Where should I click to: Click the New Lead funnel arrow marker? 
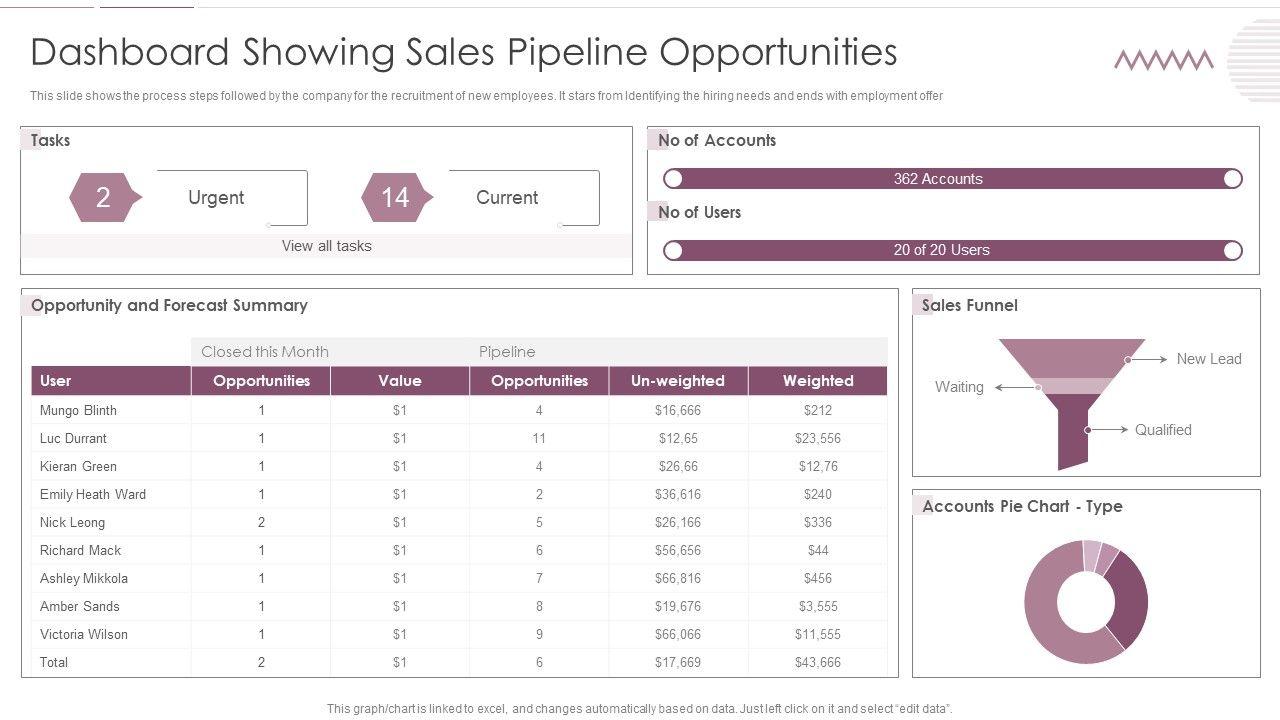[1147, 359]
